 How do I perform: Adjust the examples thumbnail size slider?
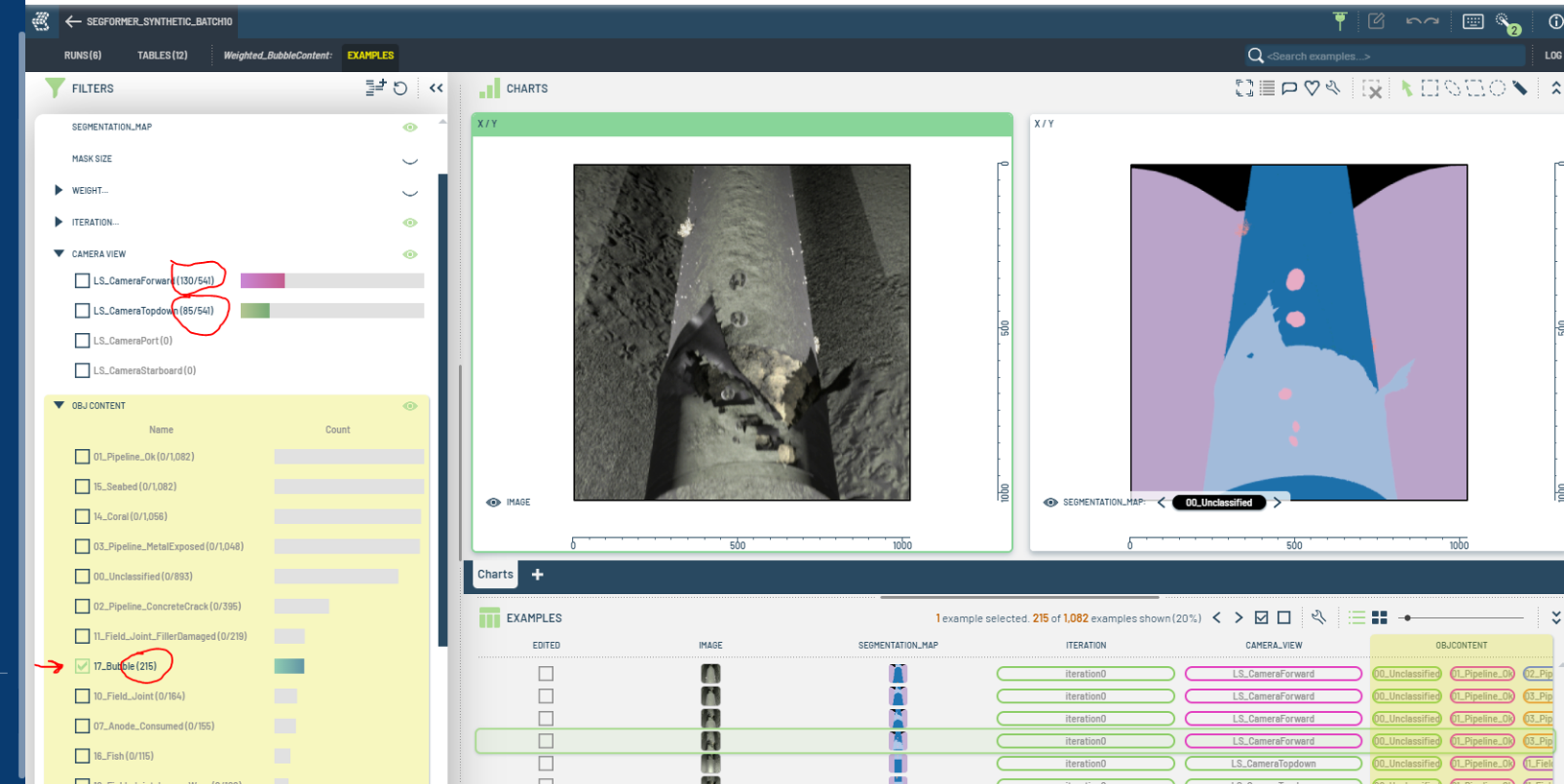[x=1408, y=618]
